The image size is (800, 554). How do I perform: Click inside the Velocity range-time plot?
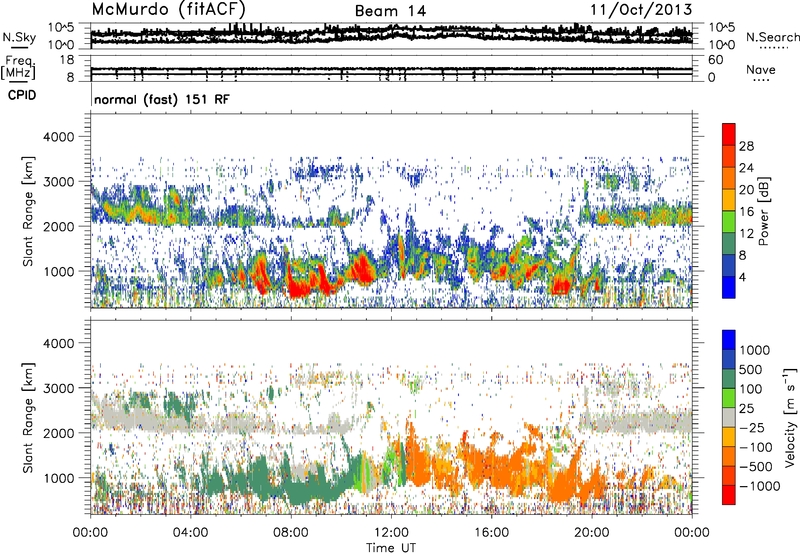[391, 417]
